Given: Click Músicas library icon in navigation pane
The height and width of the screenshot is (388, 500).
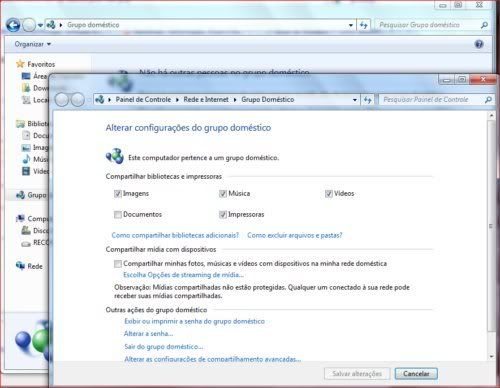Looking at the screenshot, I should 26,159.
